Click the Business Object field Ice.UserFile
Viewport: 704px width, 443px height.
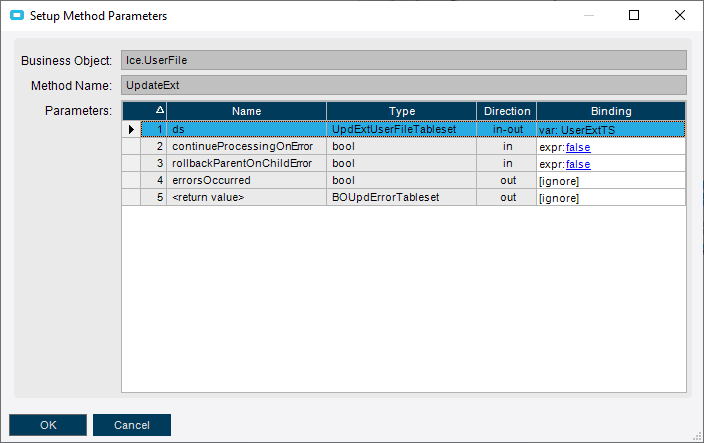(404, 60)
